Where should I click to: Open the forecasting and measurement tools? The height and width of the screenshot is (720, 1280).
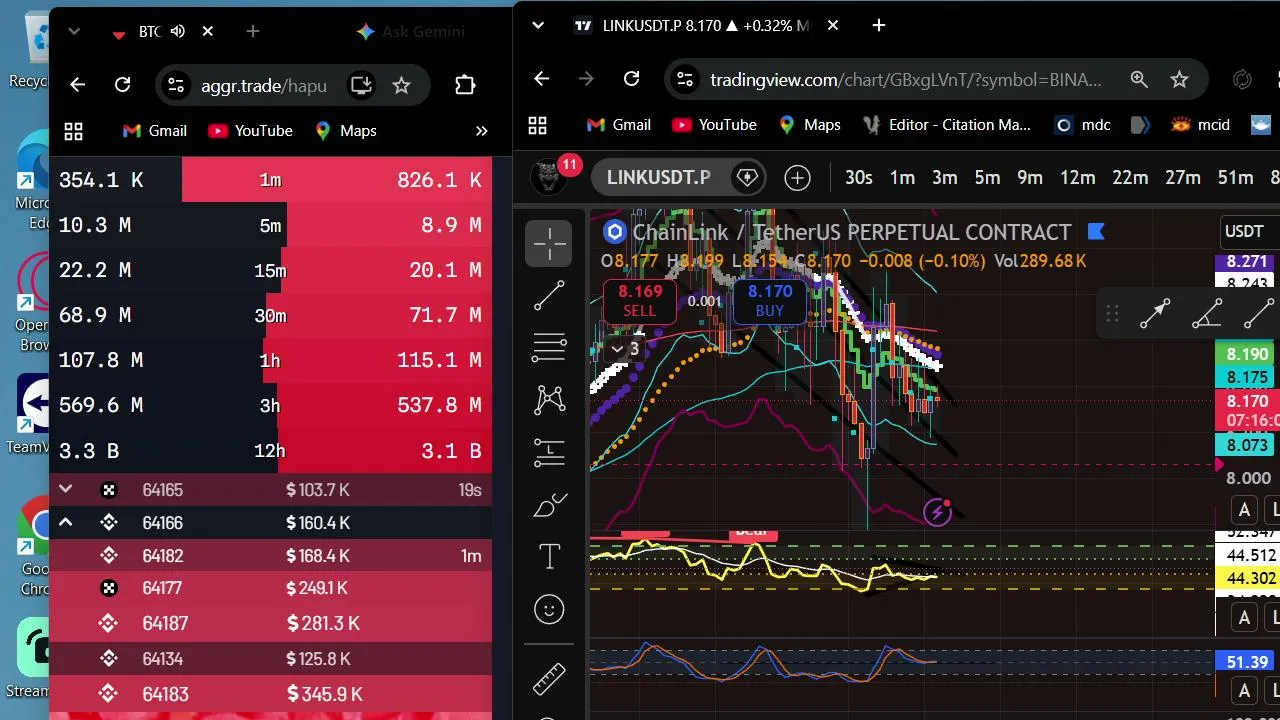point(549,452)
